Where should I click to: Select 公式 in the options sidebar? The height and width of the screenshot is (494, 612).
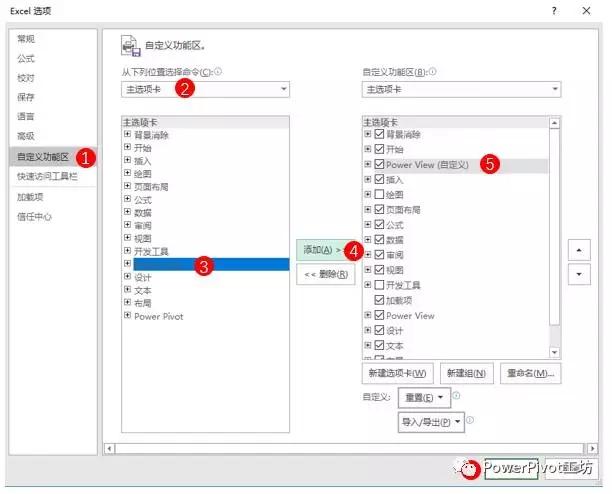pyautogui.click(x=26, y=58)
